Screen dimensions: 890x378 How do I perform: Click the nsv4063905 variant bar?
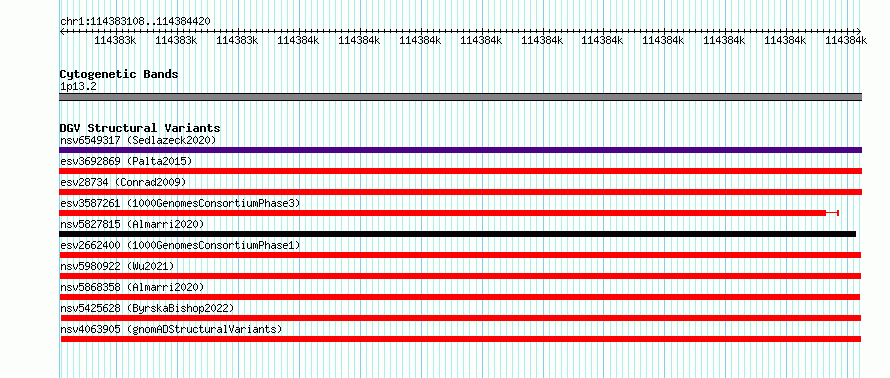coord(460,339)
